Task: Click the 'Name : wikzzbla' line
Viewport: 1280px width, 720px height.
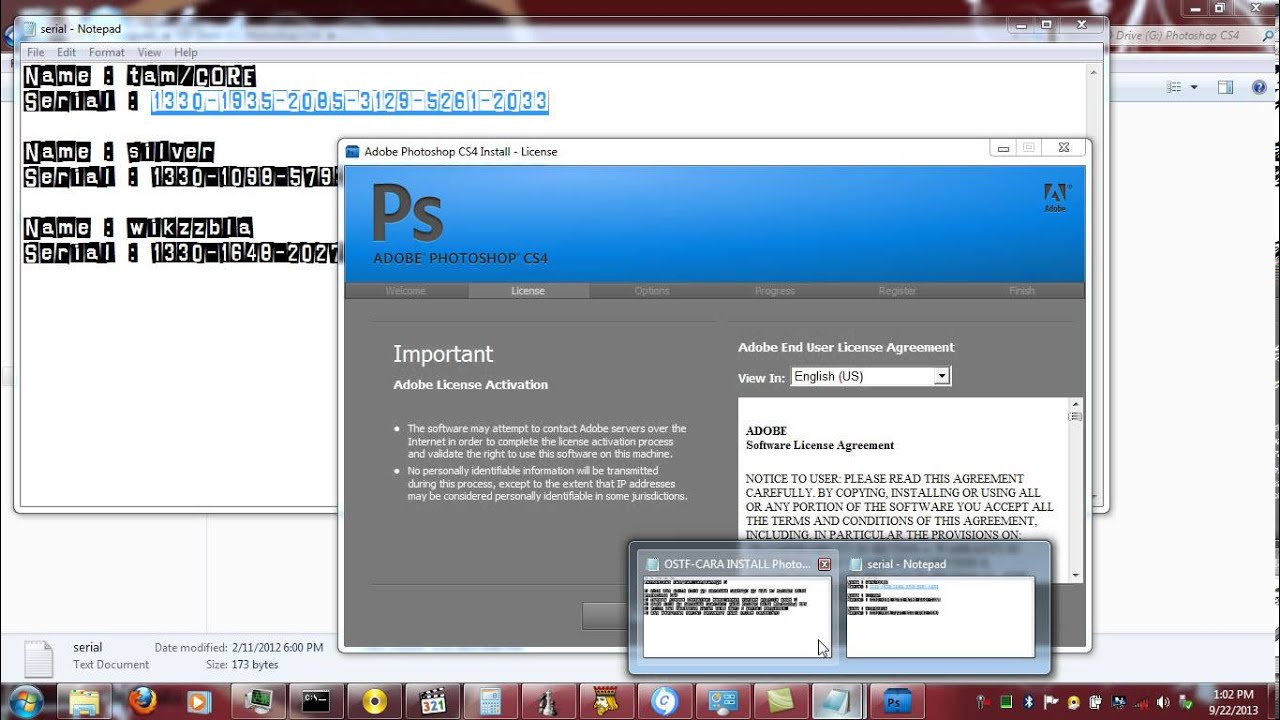Action: point(138,227)
